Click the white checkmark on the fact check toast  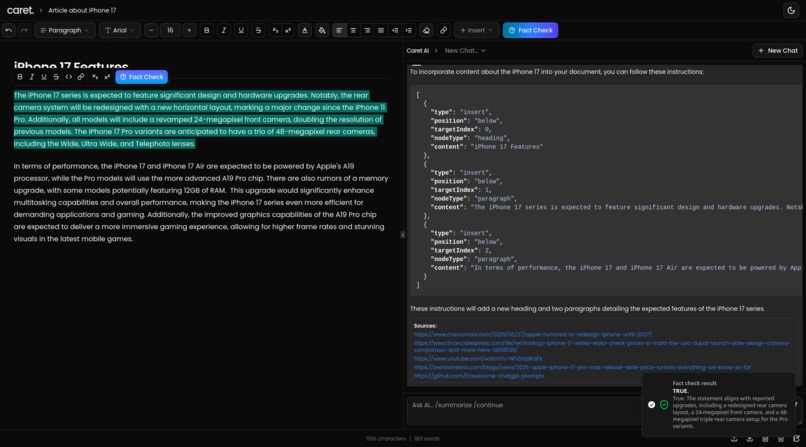click(651, 405)
